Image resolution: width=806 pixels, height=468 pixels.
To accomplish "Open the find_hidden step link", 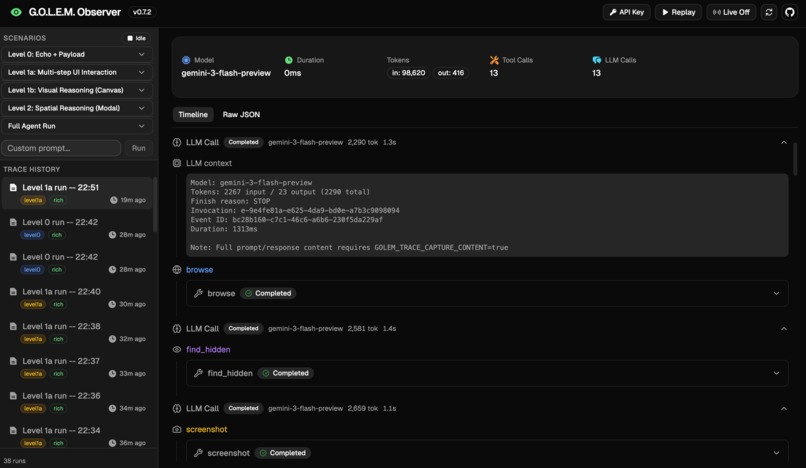I will (x=208, y=349).
